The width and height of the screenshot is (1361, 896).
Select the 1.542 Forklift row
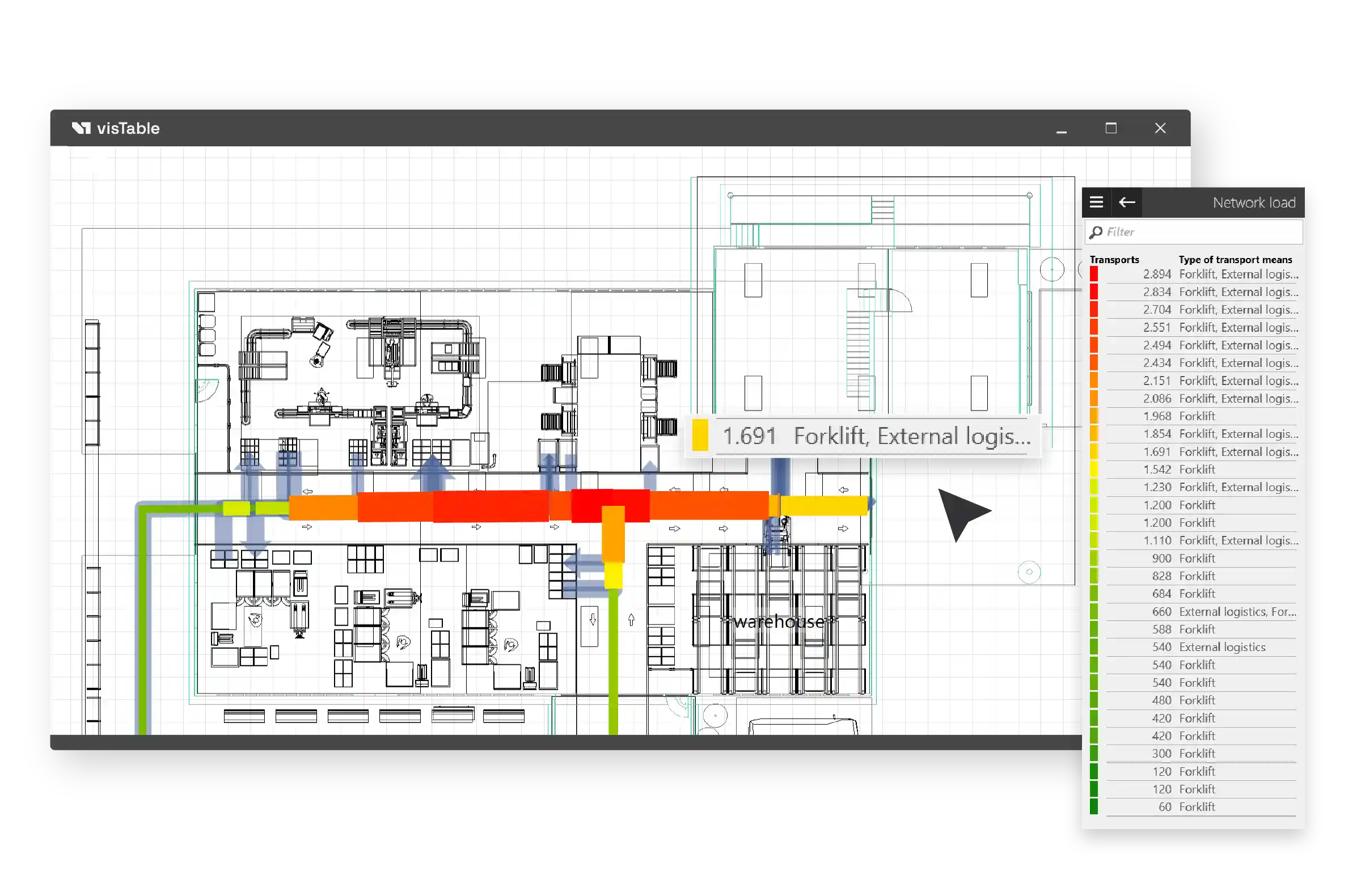1194,470
